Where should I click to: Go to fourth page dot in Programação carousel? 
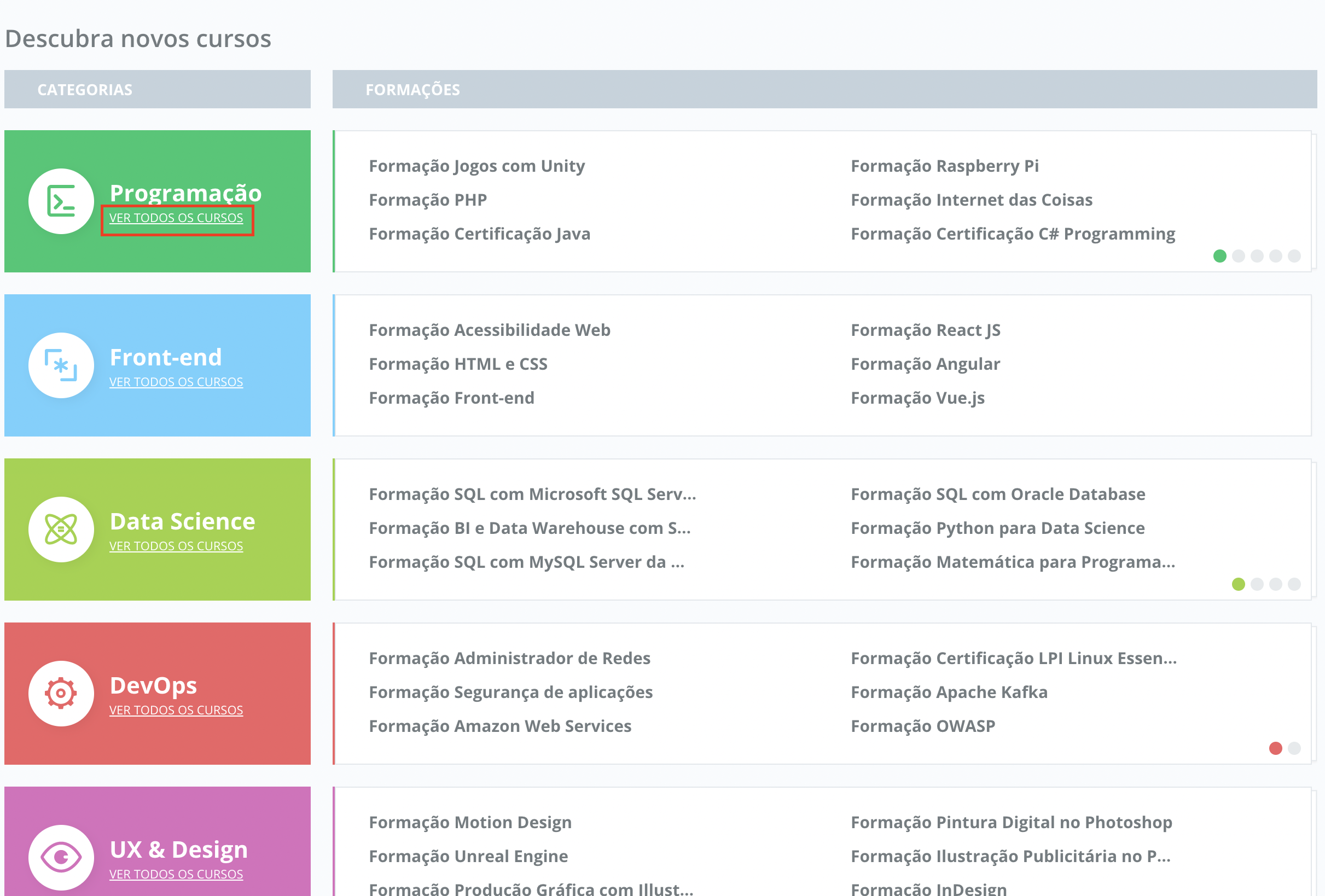[1276, 256]
